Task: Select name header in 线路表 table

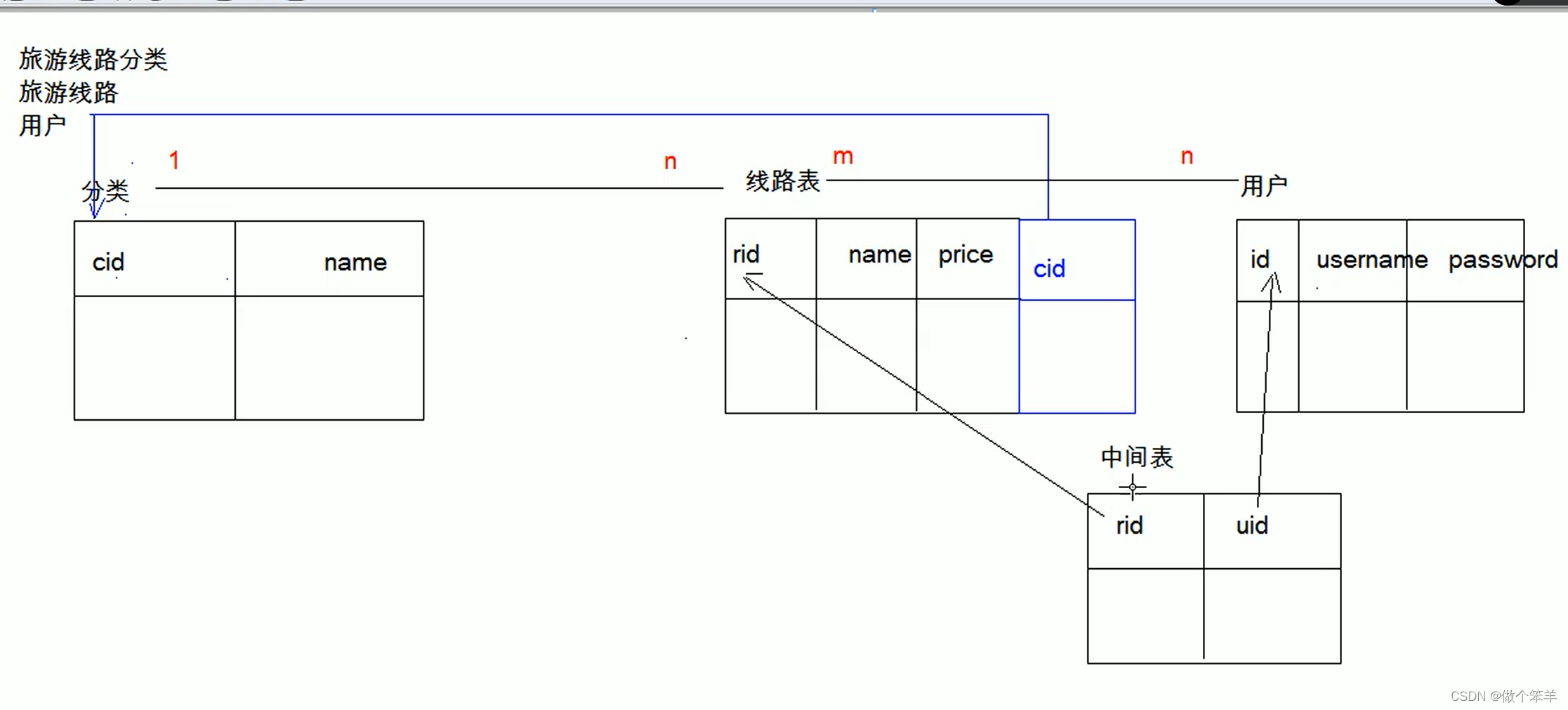Action: point(880,255)
